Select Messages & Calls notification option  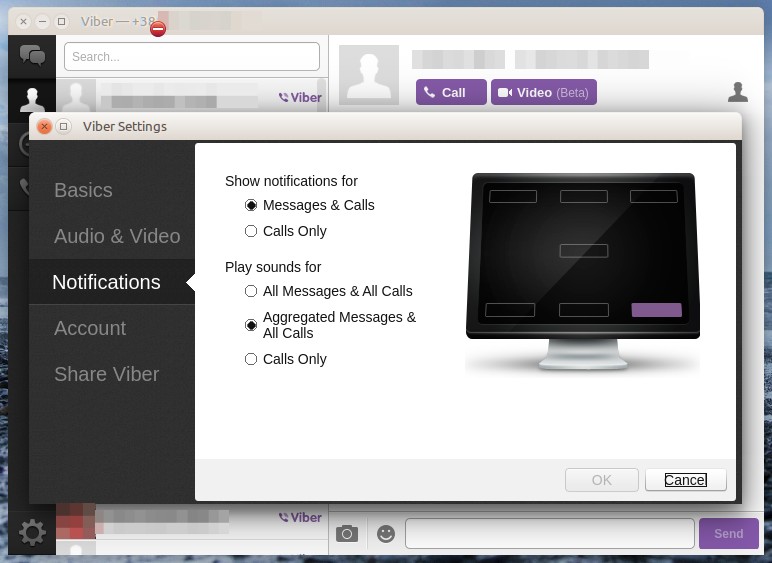pos(310,205)
